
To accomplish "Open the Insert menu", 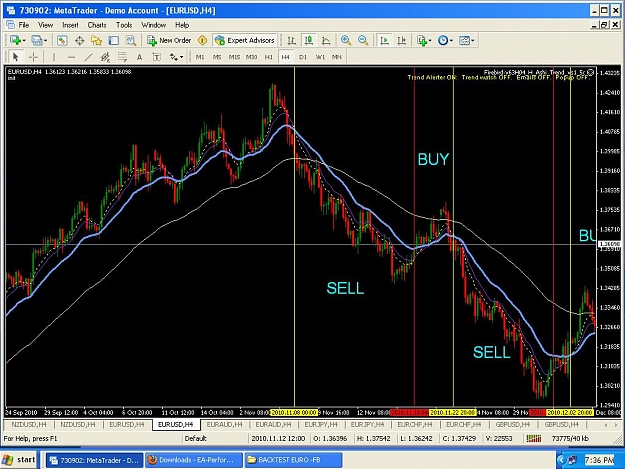I will 70,25.
